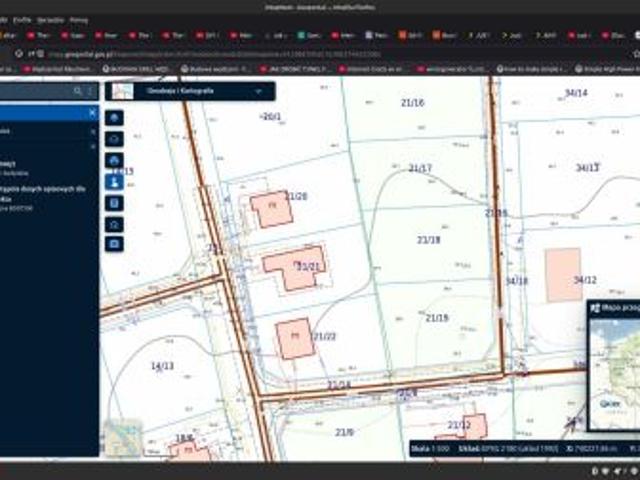
Task: Open the three-dot menu beside the search icon
Action: tap(90, 91)
